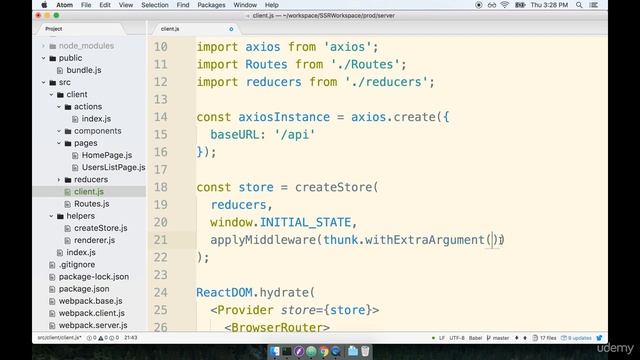Open the Edit menu

pos(105,5)
